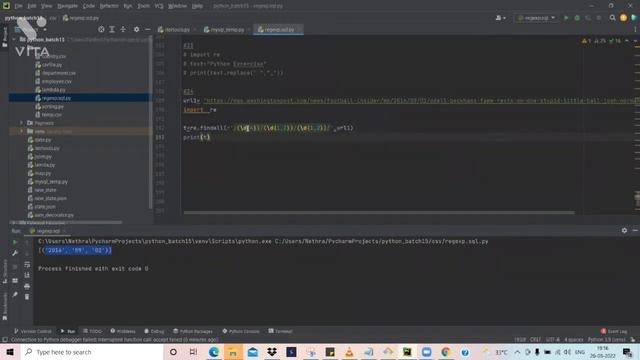Clear console with the trash icon
This screenshot has height=360, width=640.
[27, 297]
